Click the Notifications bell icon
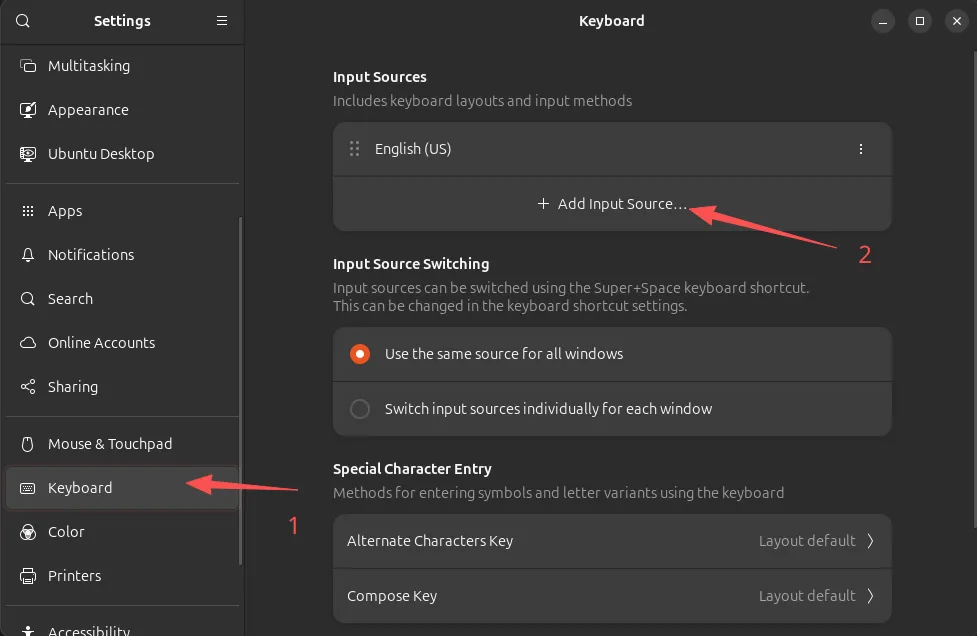The width and height of the screenshot is (977, 636). (x=28, y=255)
